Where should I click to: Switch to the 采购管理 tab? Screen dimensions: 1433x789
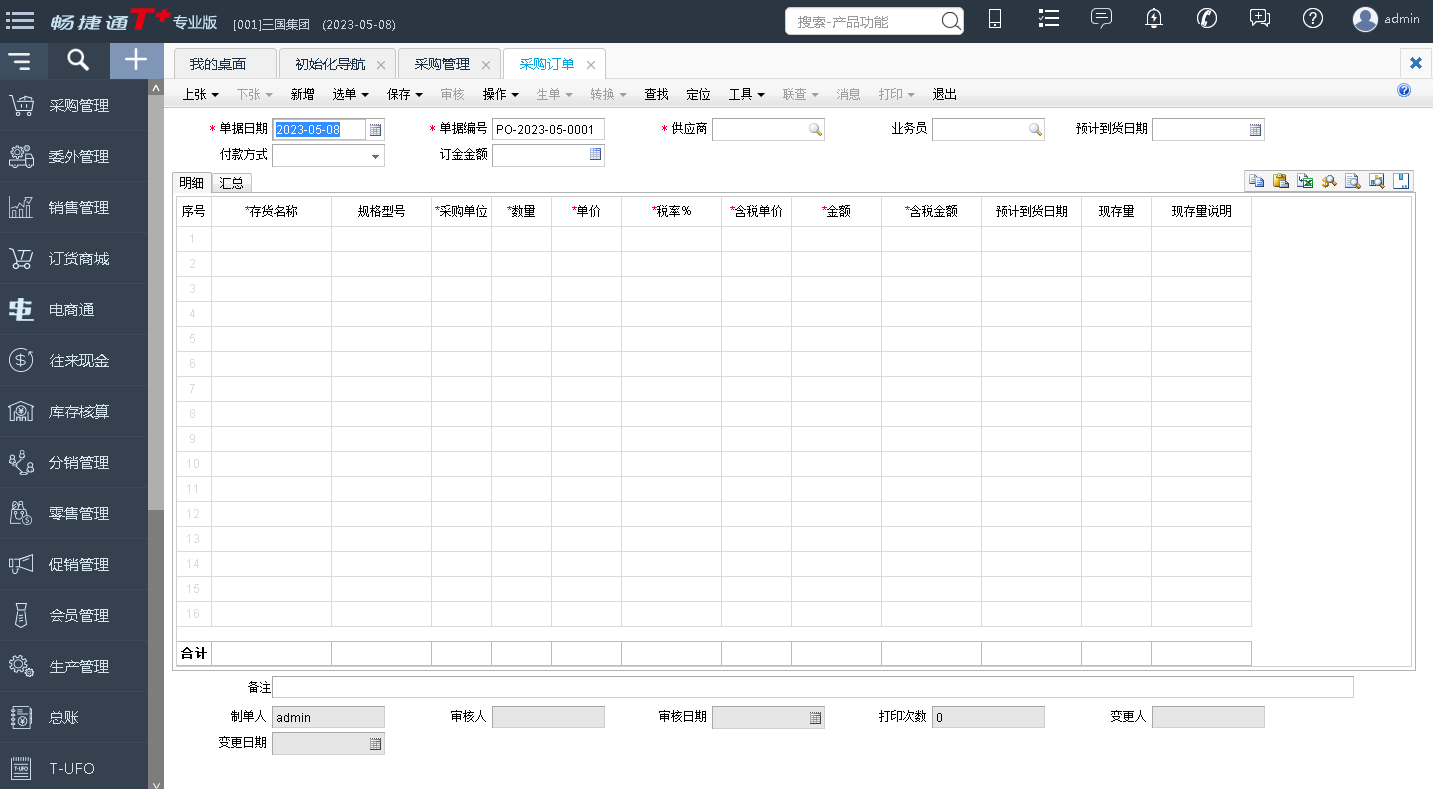click(442, 64)
